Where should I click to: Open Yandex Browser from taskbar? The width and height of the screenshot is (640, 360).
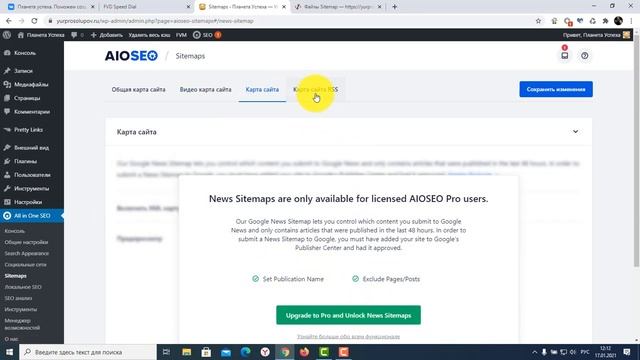265,352
